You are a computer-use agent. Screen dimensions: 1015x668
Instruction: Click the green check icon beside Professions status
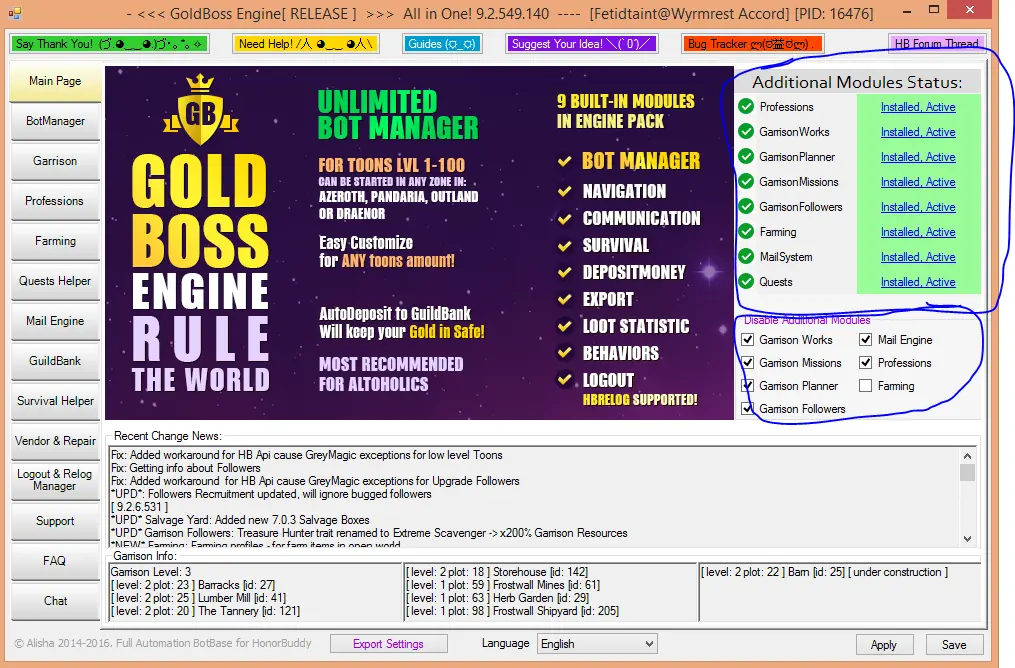[x=746, y=106]
